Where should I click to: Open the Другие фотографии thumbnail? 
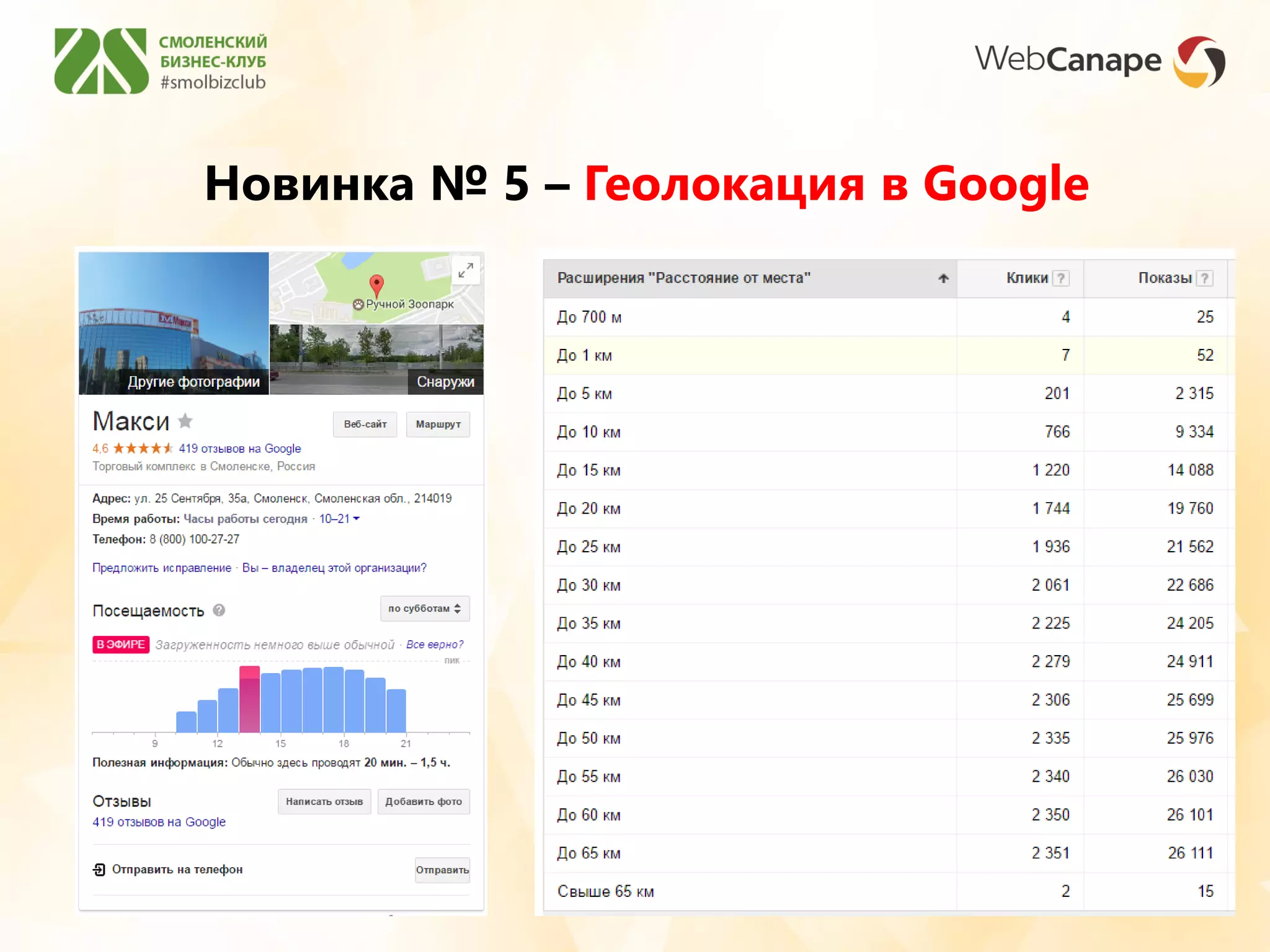(x=174, y=323)
